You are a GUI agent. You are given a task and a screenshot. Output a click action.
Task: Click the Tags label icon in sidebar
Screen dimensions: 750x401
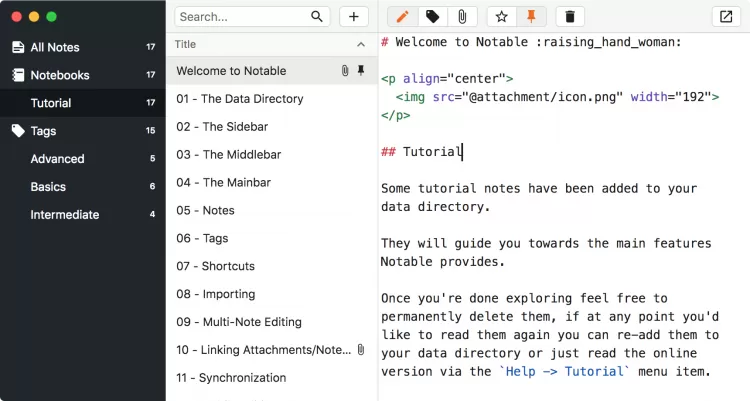pyautogui.click(x=18, y=131)
